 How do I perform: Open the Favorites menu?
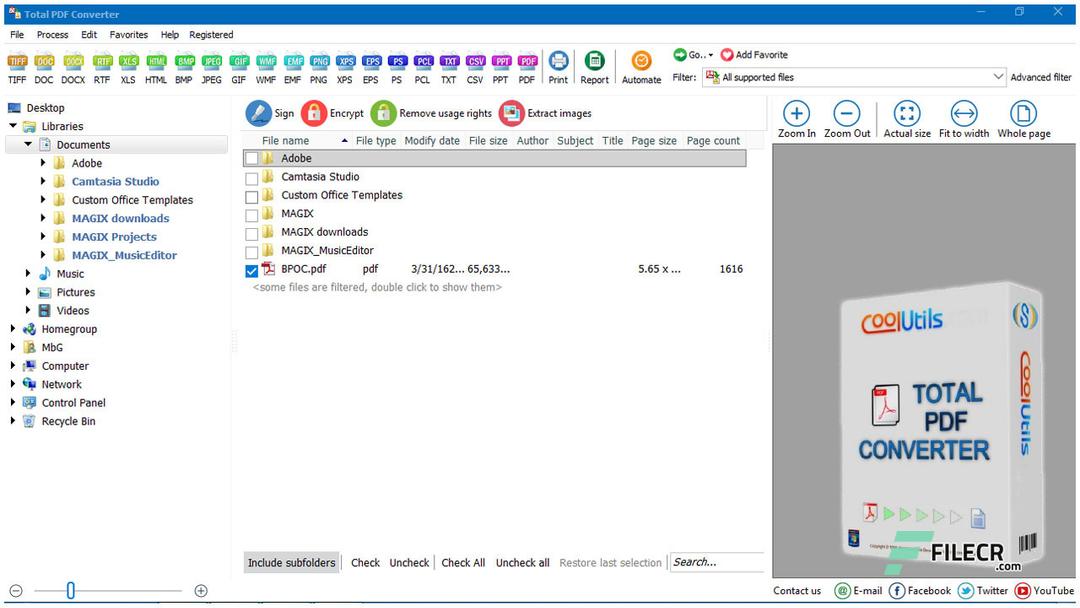pos(128,34)
